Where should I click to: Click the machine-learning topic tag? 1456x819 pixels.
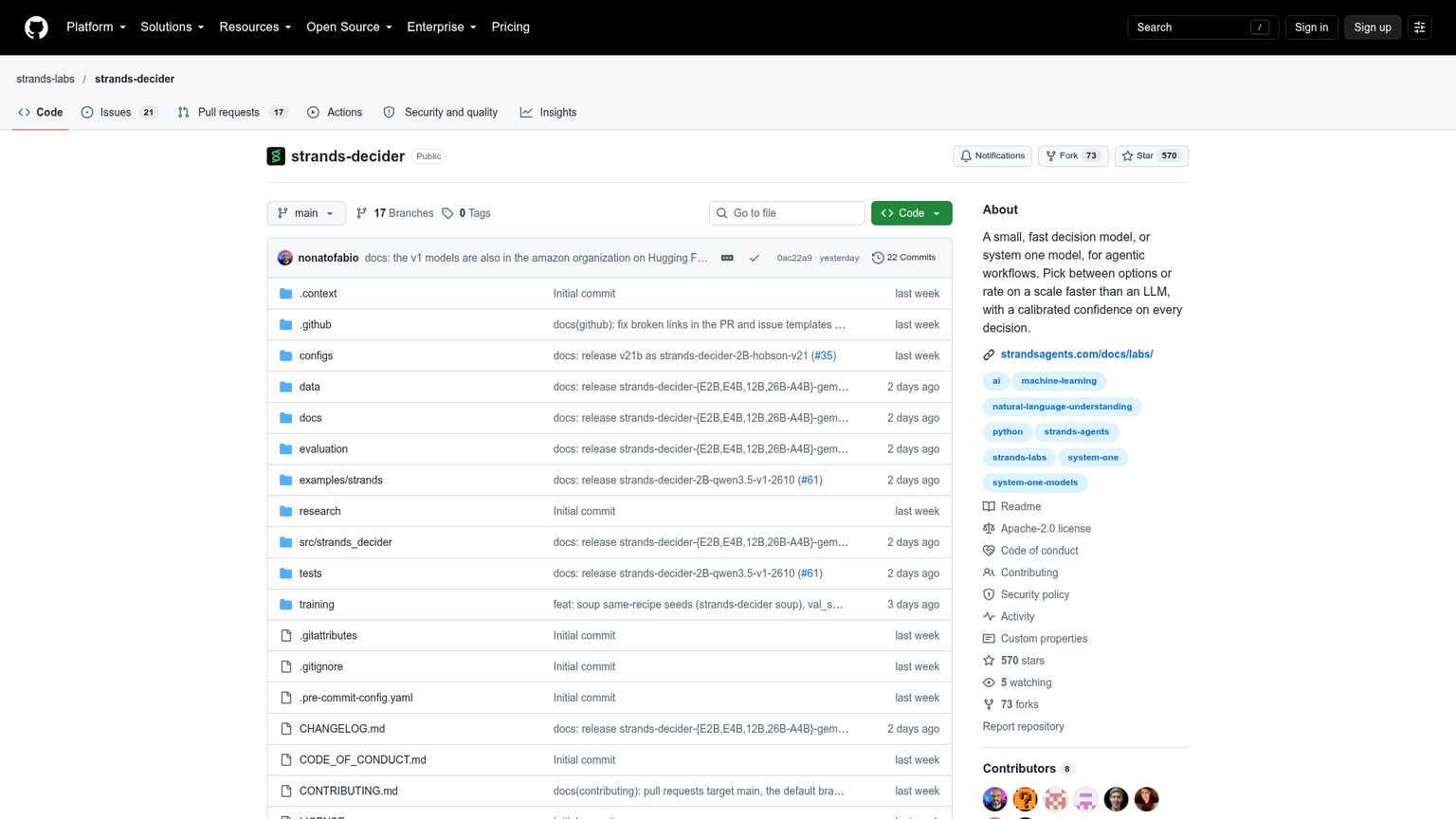pyautogui.click(x=1059, y=381)
